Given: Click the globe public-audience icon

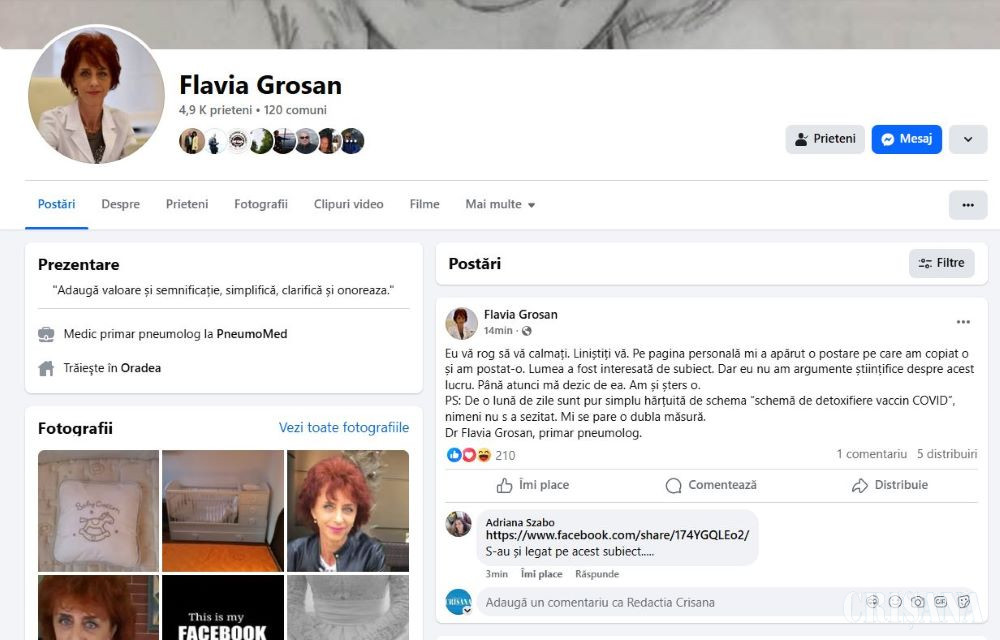Looking at the screenshot, I should [527, 331].
